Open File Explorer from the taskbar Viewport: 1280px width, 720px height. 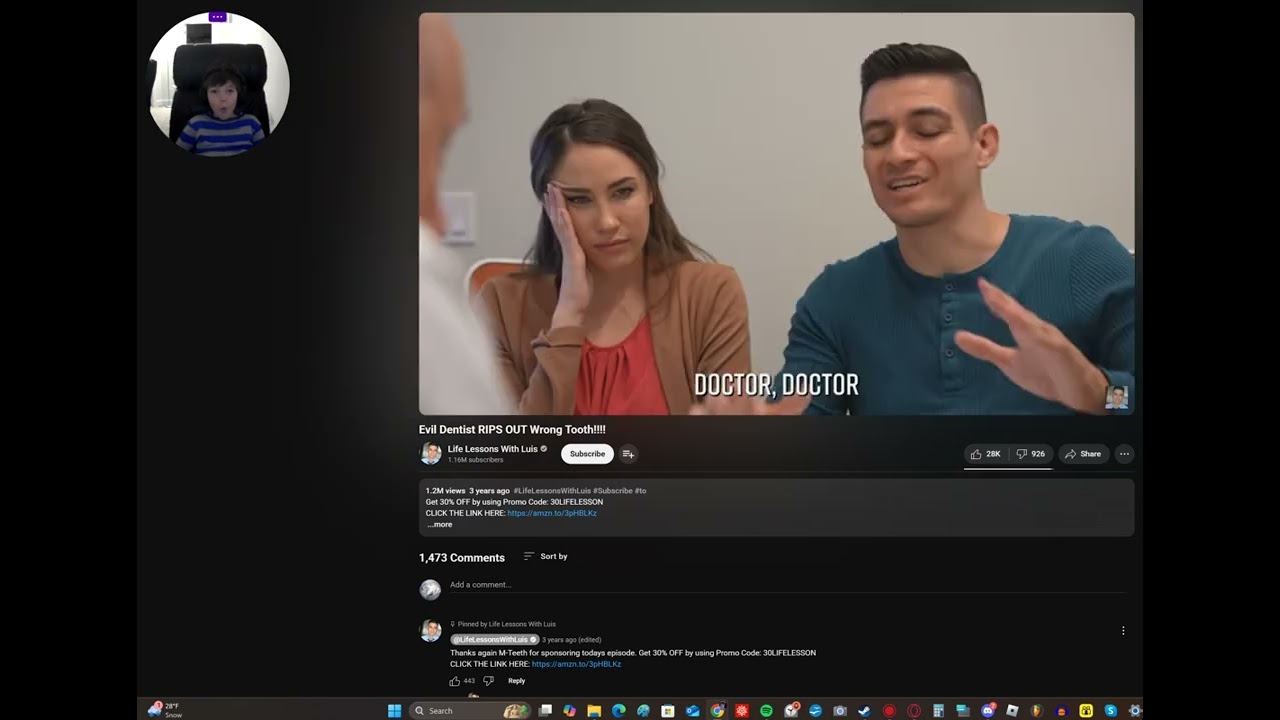pyautogui.click(x=594, y=710)
